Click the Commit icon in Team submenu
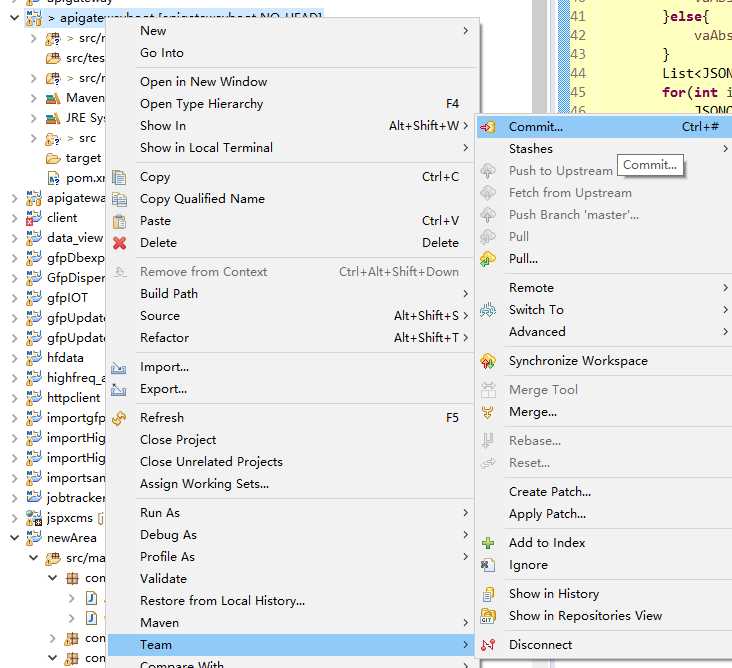This screenshot has width=732, height=668. 488,127
